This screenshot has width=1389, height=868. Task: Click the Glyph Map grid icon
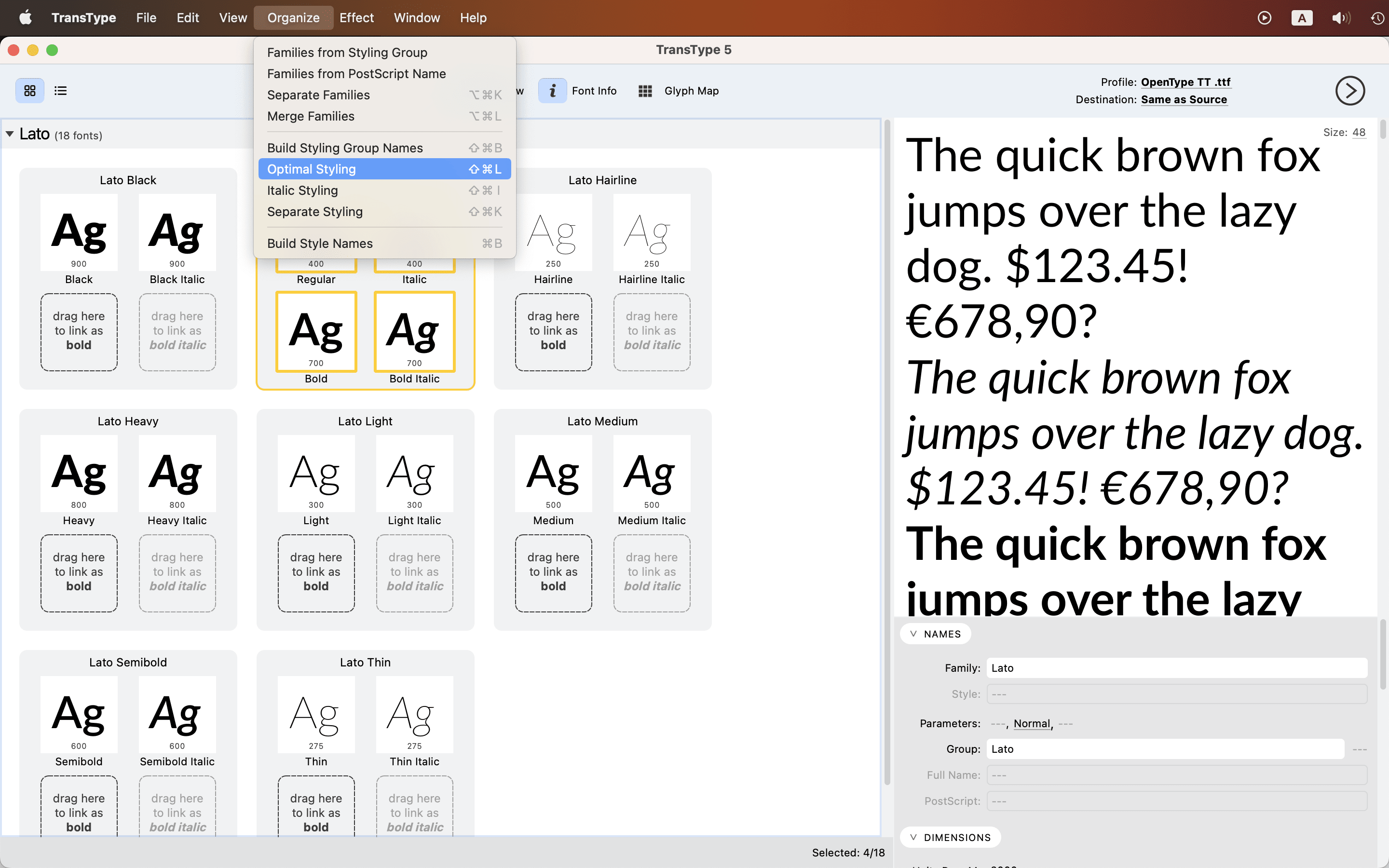click(x=645, y=91)
